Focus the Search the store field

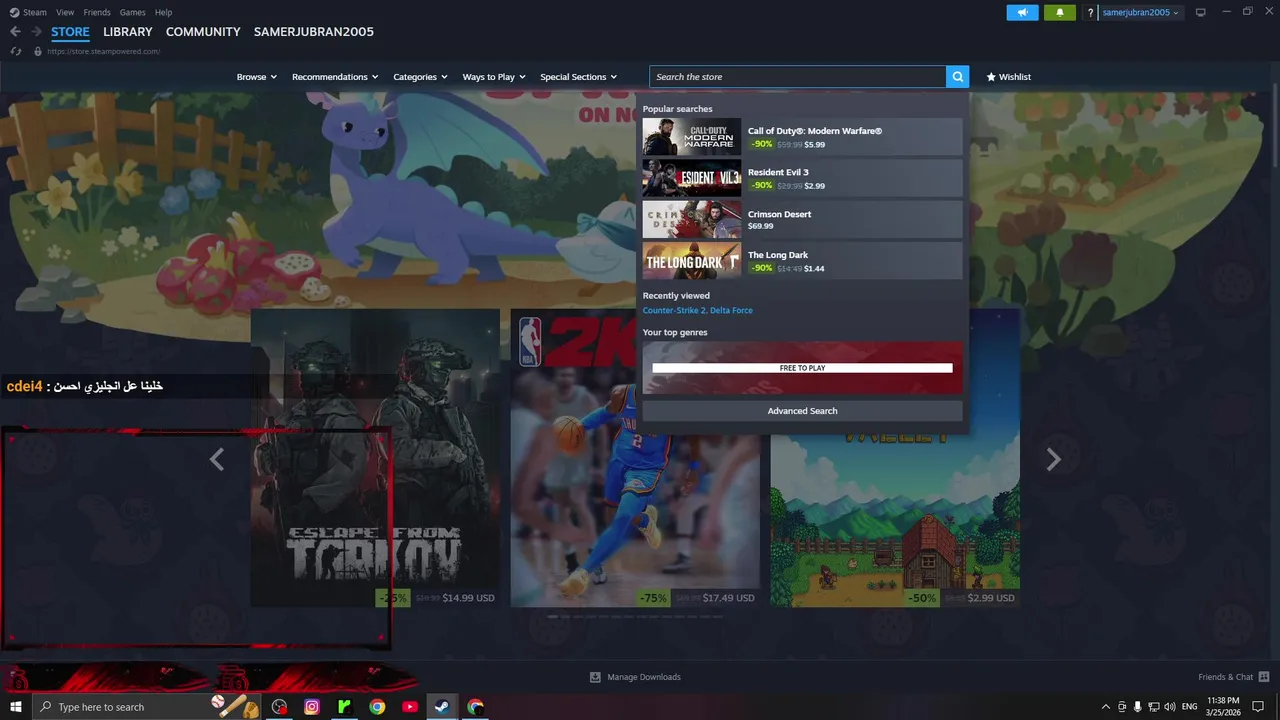click(797, 77)
